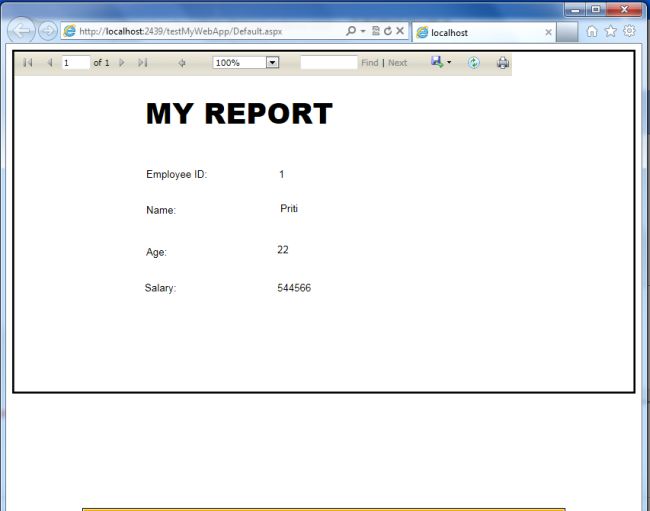Click the salary value 544566
The height and width of the screenshot is (511, 650).
(x=294, y=288)
